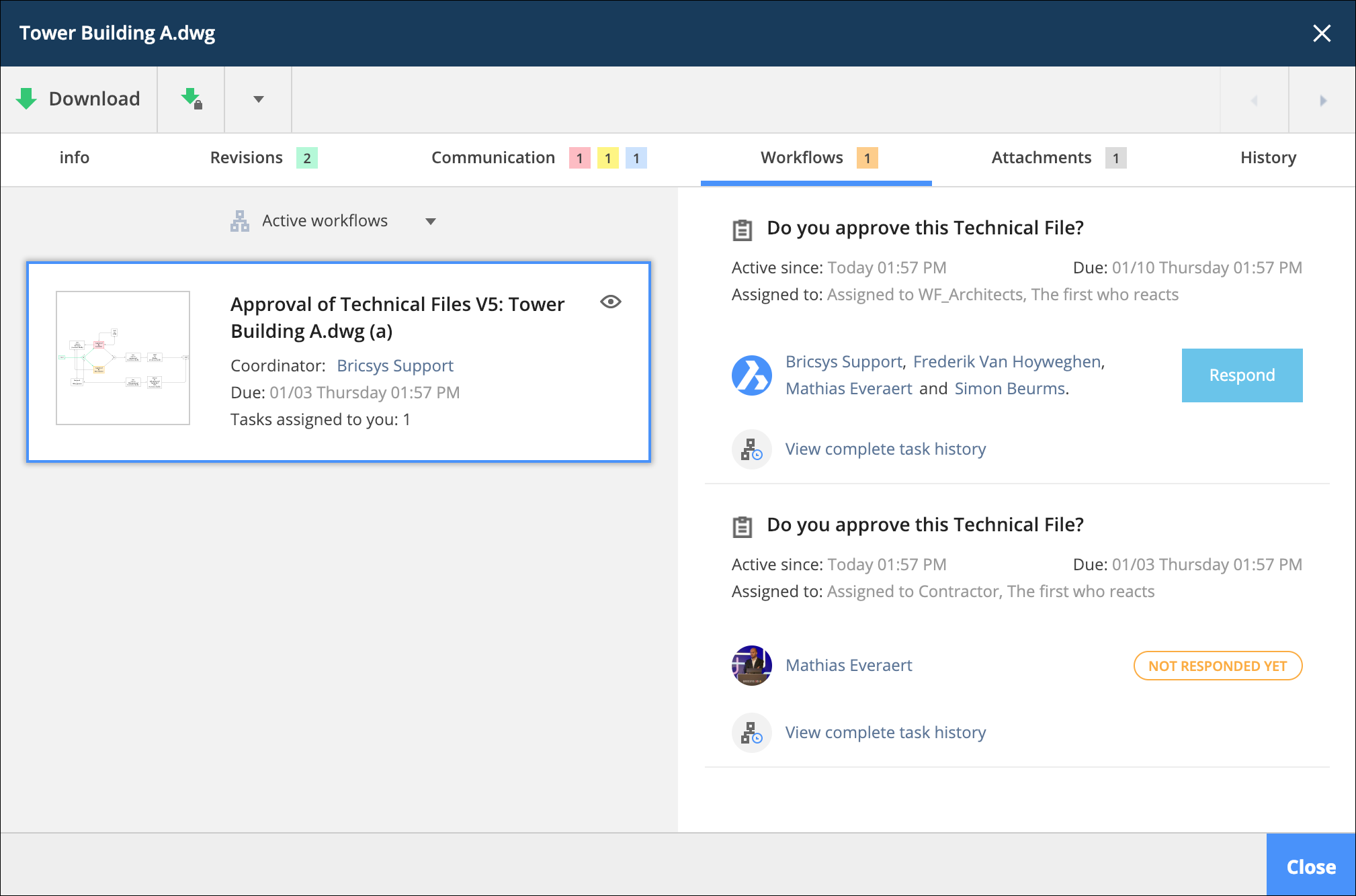The width and height of the screenshot is (1356, 896).
Task: Click the green Revisions count badge
Action: coord(307,158)
